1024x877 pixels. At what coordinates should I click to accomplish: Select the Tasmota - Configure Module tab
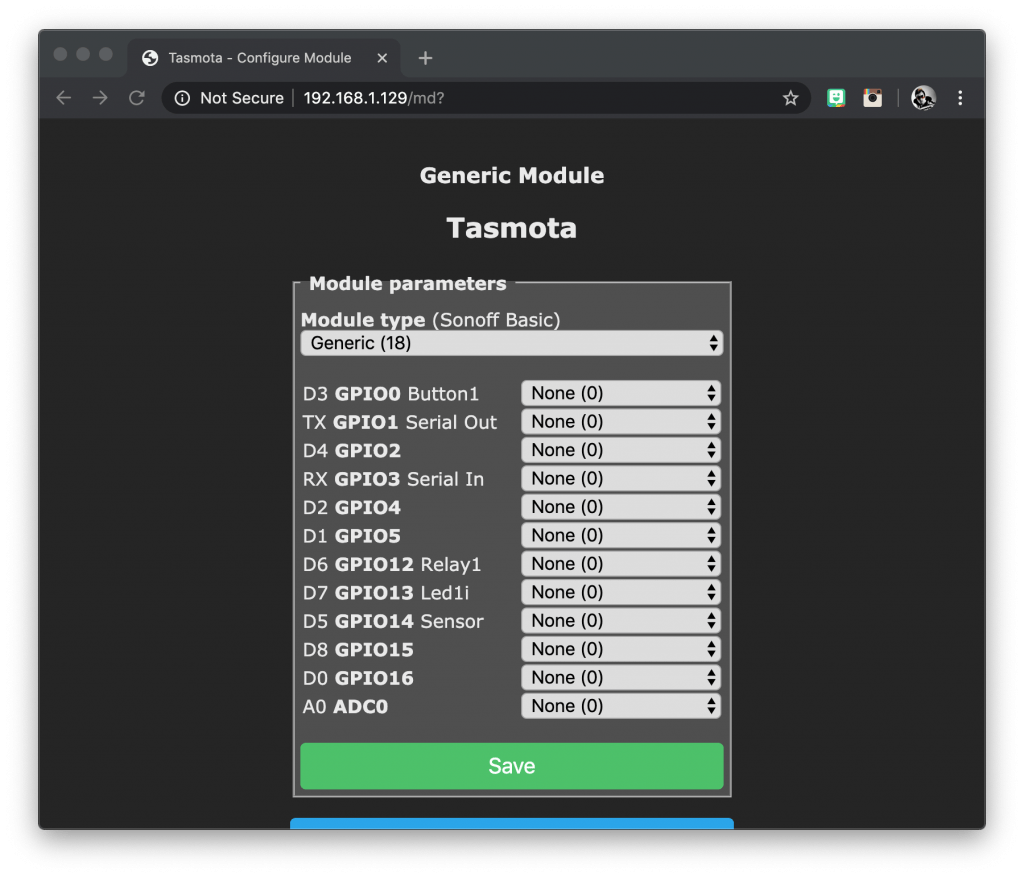pyautogui.click(x=263, y=58)
